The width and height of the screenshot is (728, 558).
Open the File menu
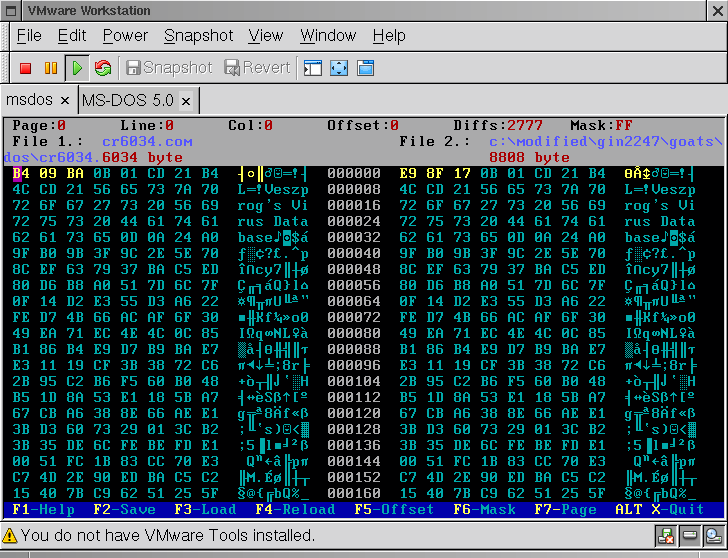[29, 36]
